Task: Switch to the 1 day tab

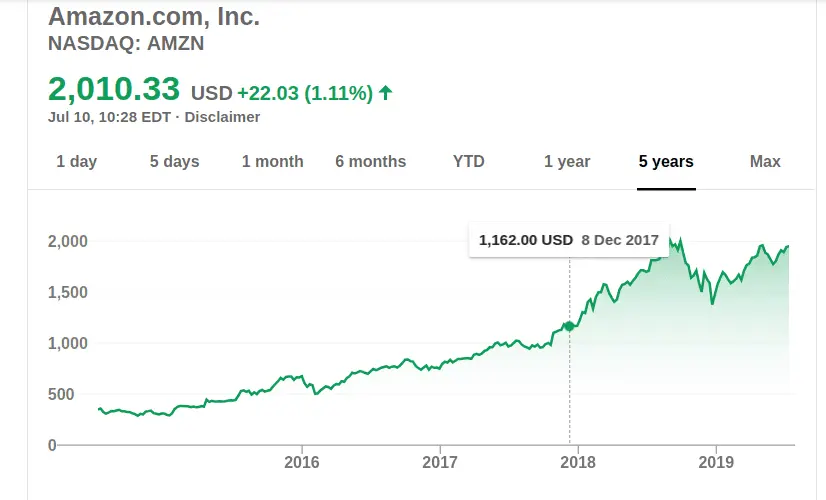Action: (77, 161)
